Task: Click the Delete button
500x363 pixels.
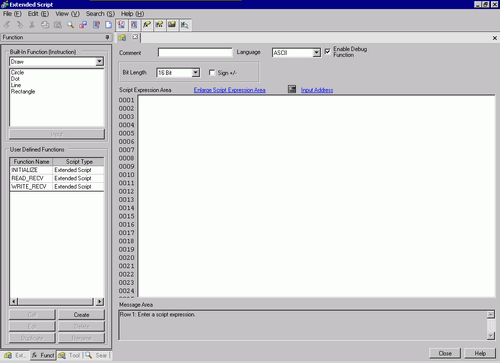Action: [x=81, y=326]
